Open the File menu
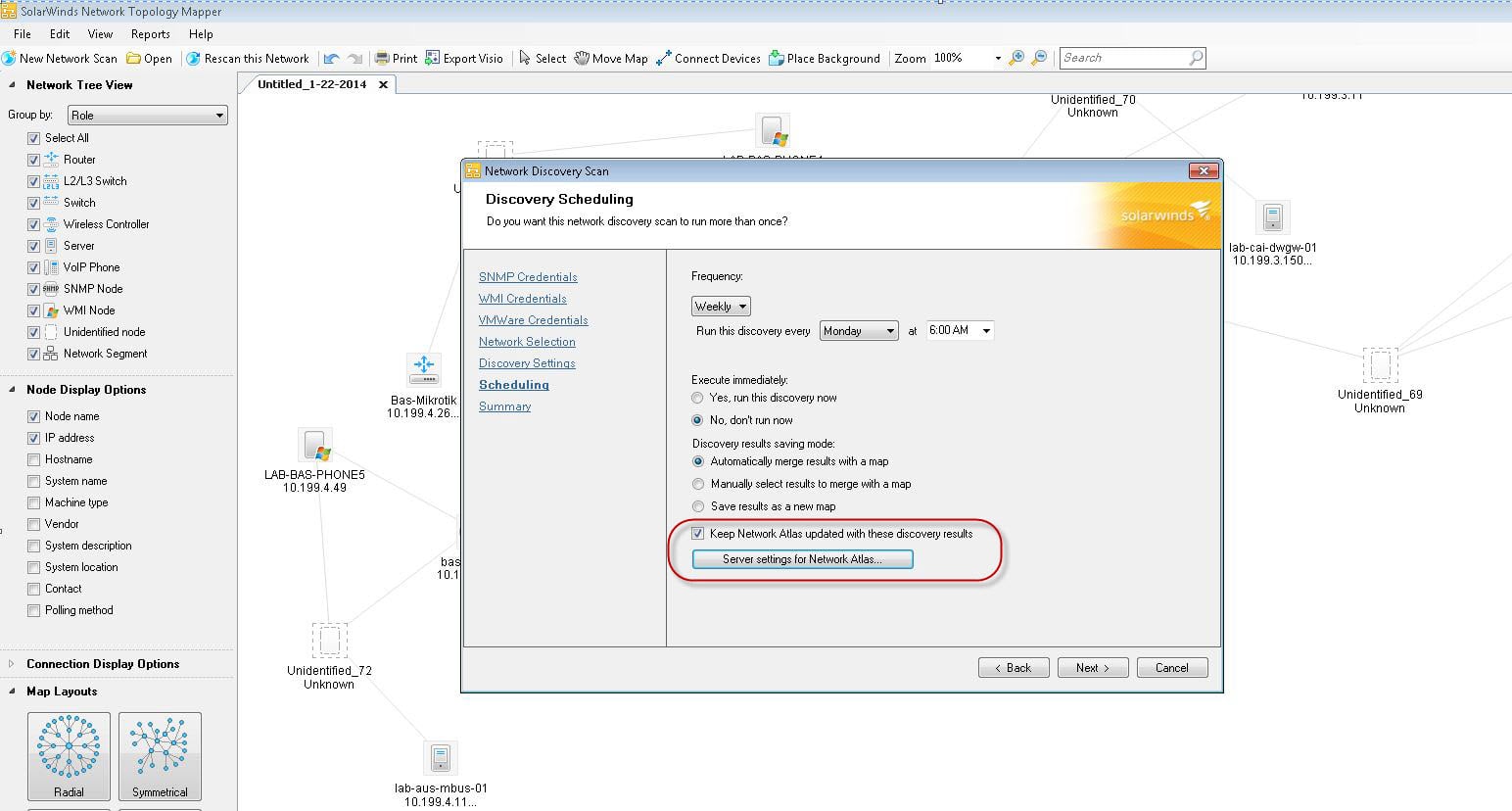The height and width of the screenshot is (811, 1512). coord(23,34)
